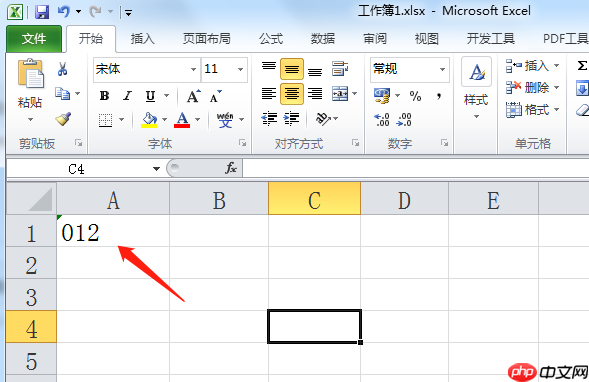Switch to the 插入 tab

pyautogui.click(x=142, y=39)
